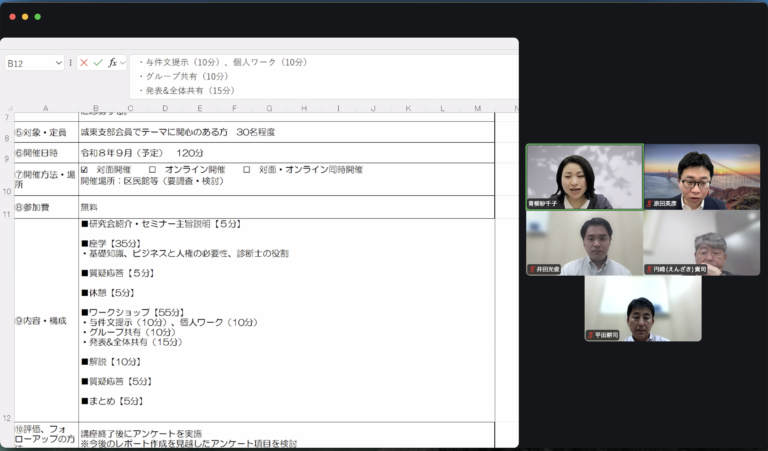This screenshot has width=768, height=451.
Task: Select column D header
Action: [165, 108]
